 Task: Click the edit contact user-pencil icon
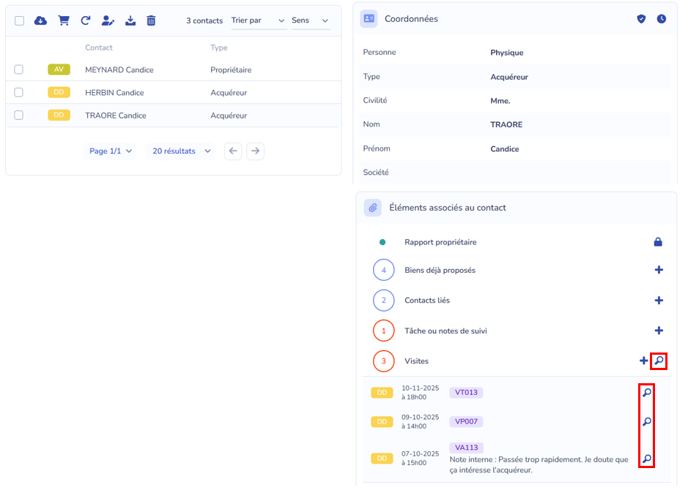(108, 20)
